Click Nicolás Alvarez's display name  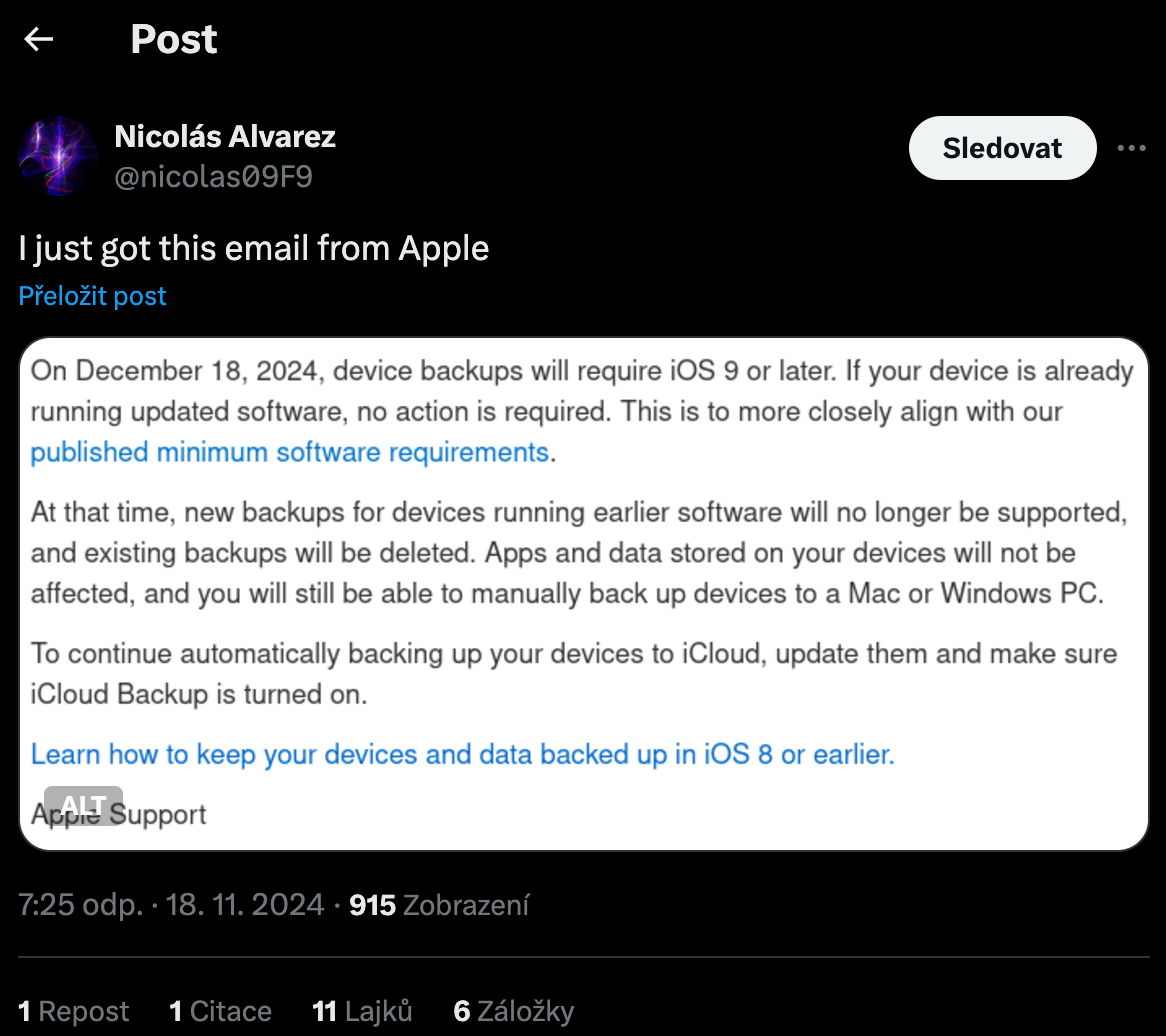click(x=224, y=136)
